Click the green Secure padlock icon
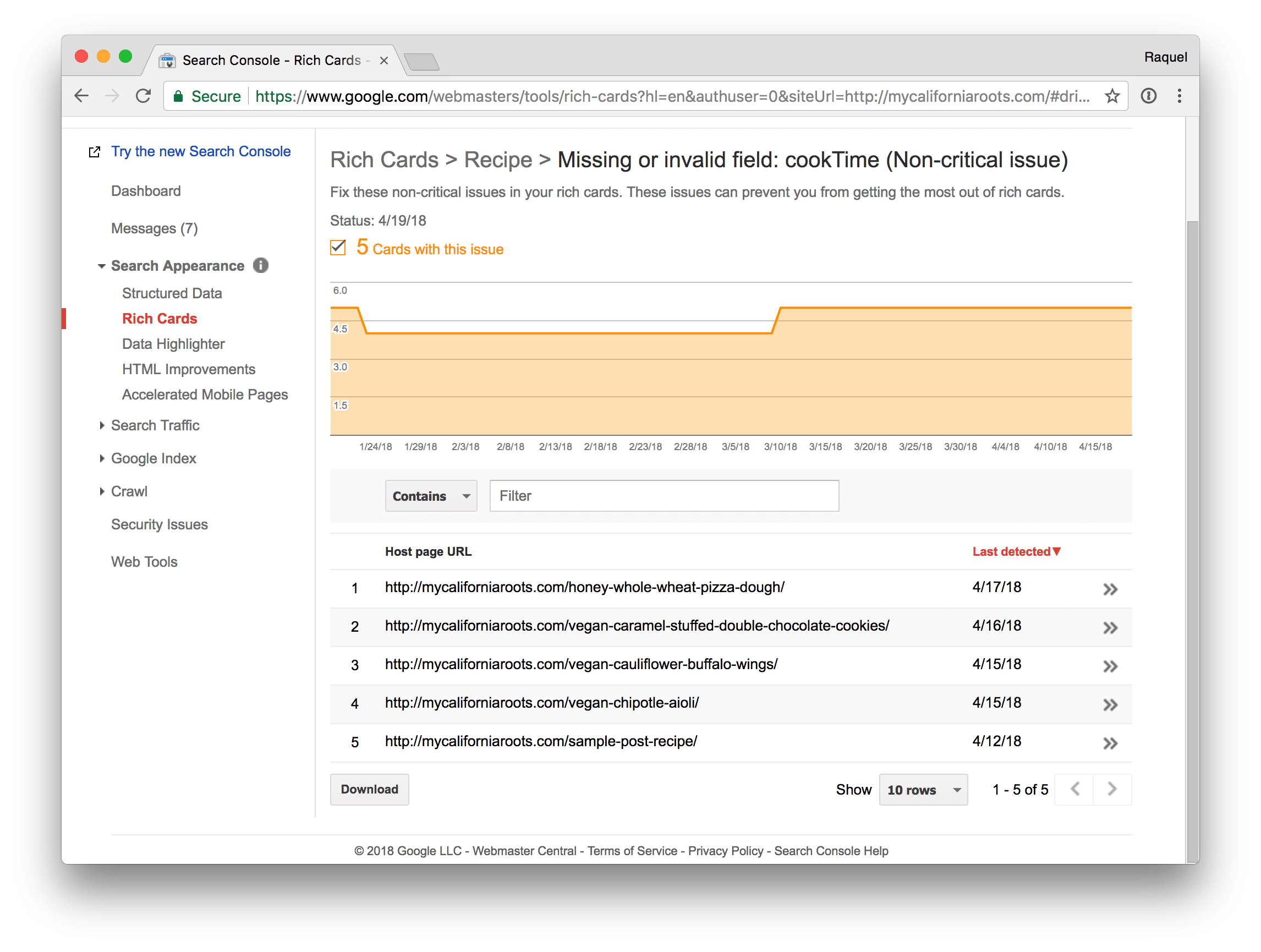This screenshot has width=1261, height=952. coord(178,96)
